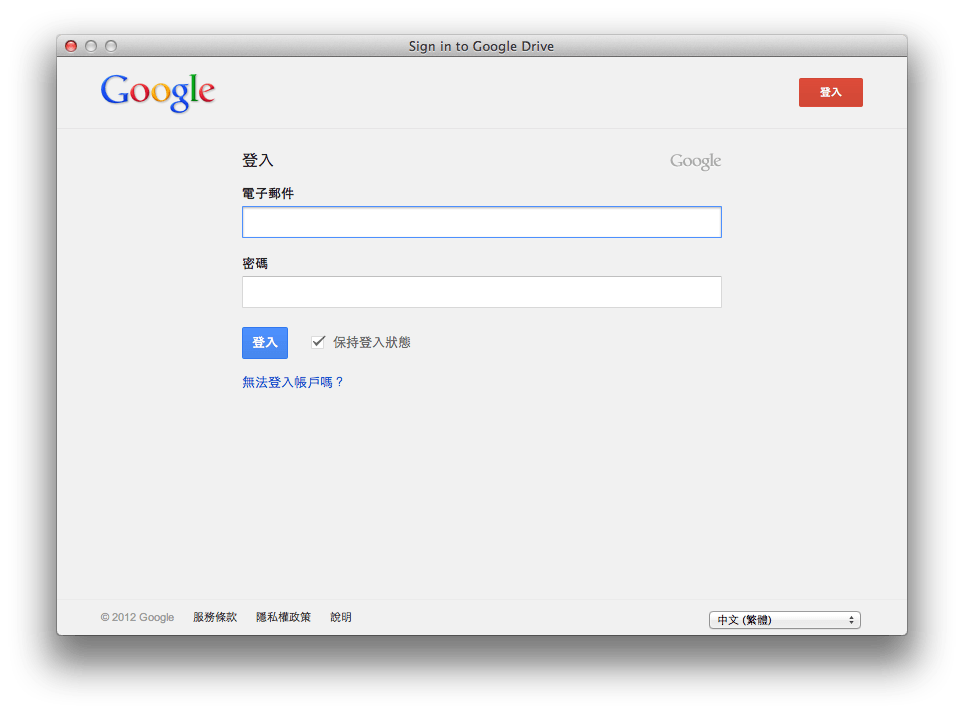
Task: Click the 電子郵件 field label
Action: pos(268,193)
